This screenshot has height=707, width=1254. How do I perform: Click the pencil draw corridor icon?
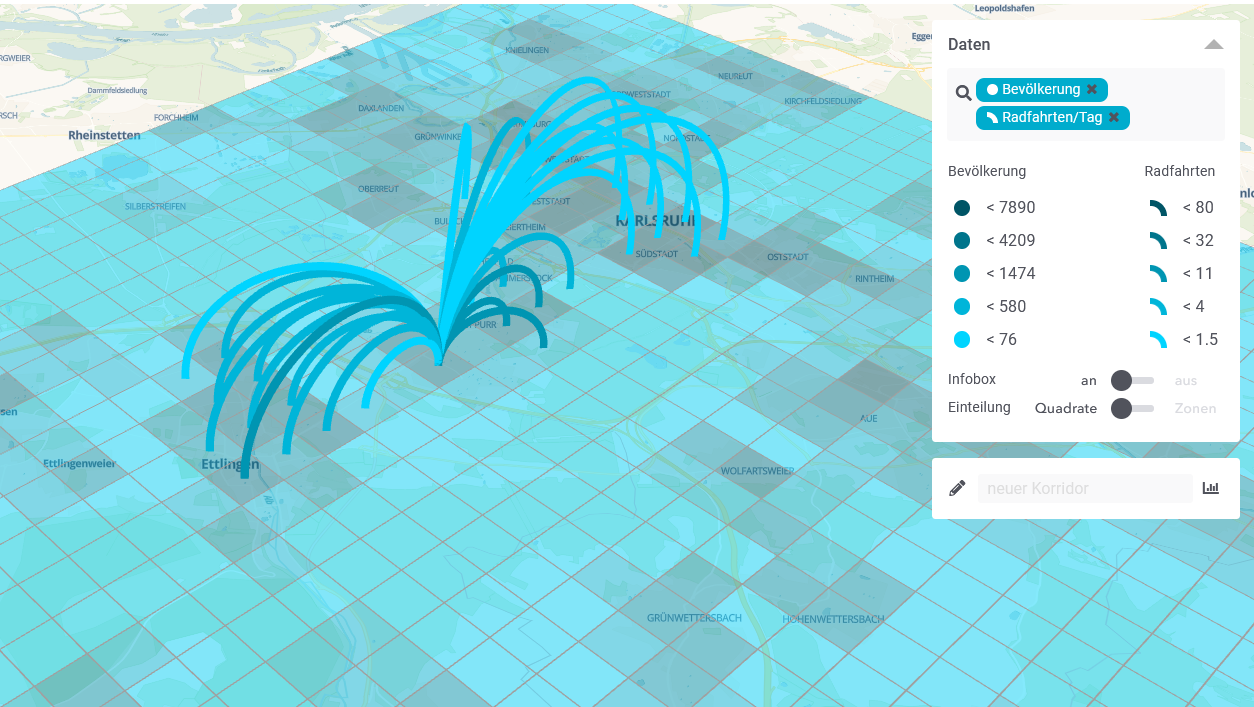pyautogui.click(x=957, y=488)
